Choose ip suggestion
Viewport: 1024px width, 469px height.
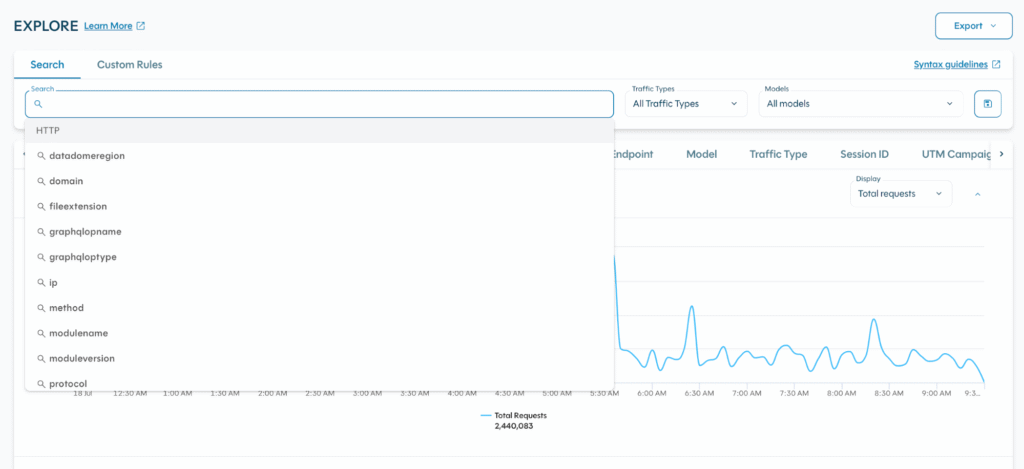pyautogui.click(x=319, y=283)
